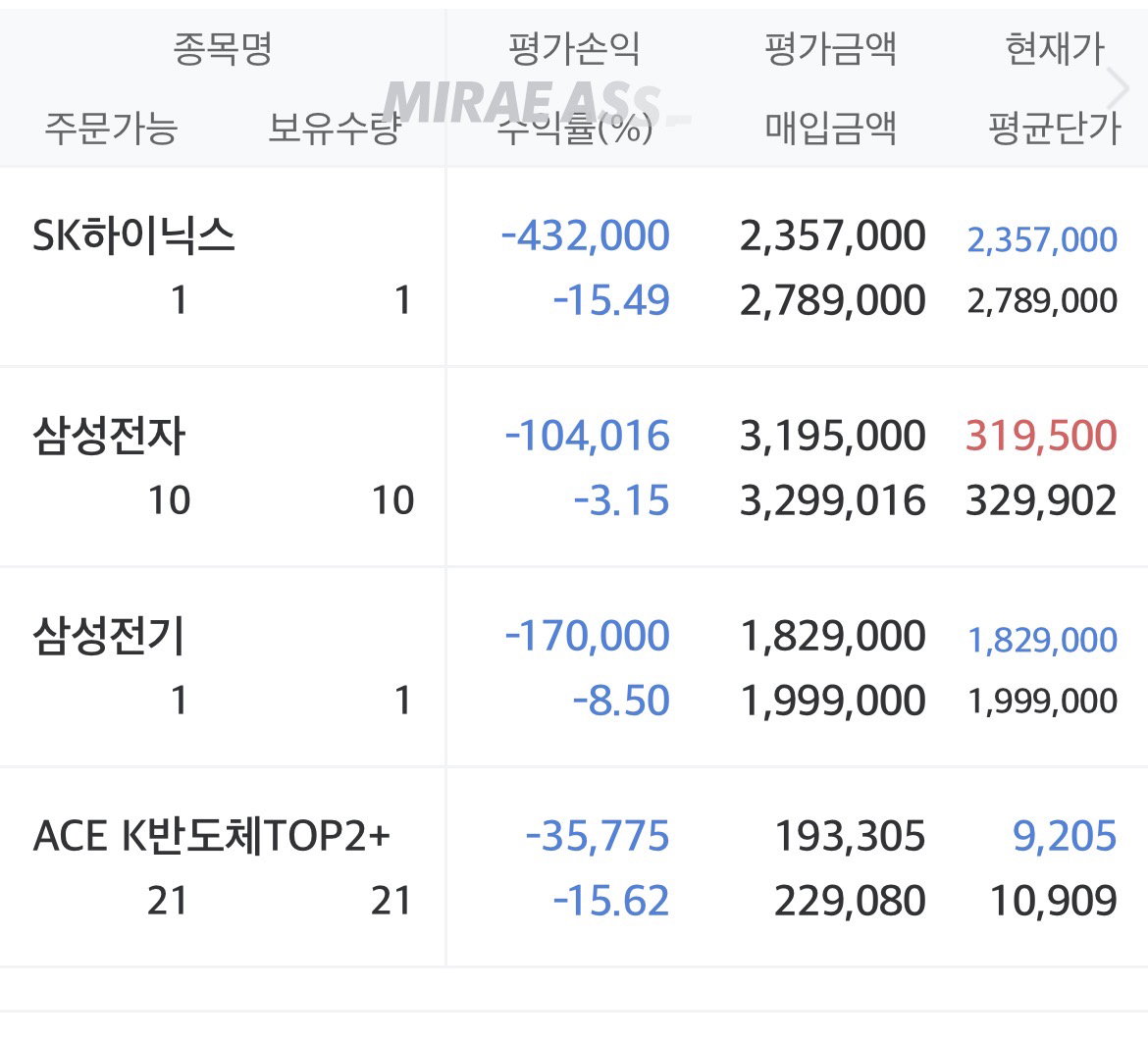This screenshot has height=1042, width=1148.
Task: Tap 삼성전자 current price 319,500
Action: (1041, 436)
